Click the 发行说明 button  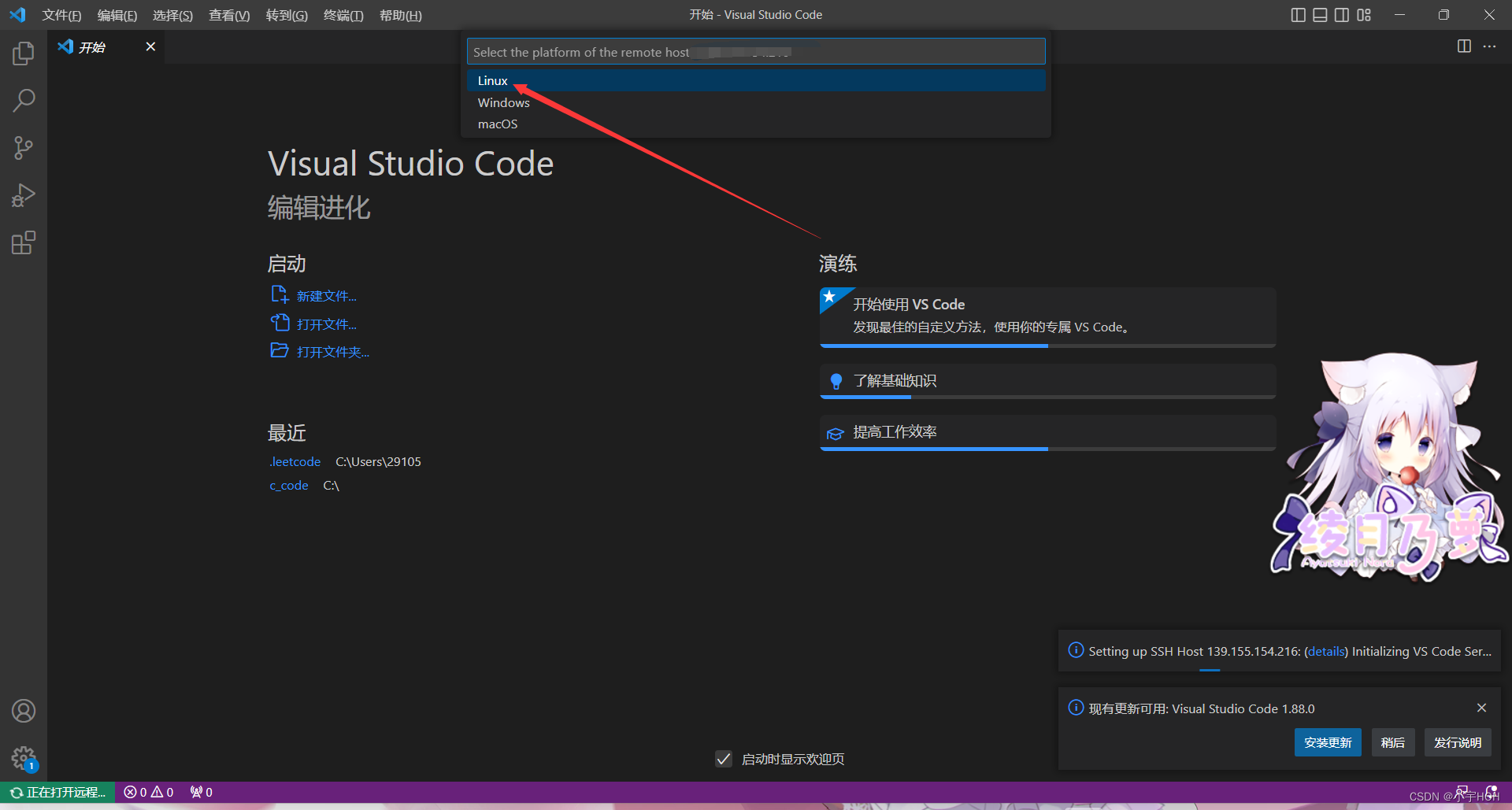(1457, 742)
